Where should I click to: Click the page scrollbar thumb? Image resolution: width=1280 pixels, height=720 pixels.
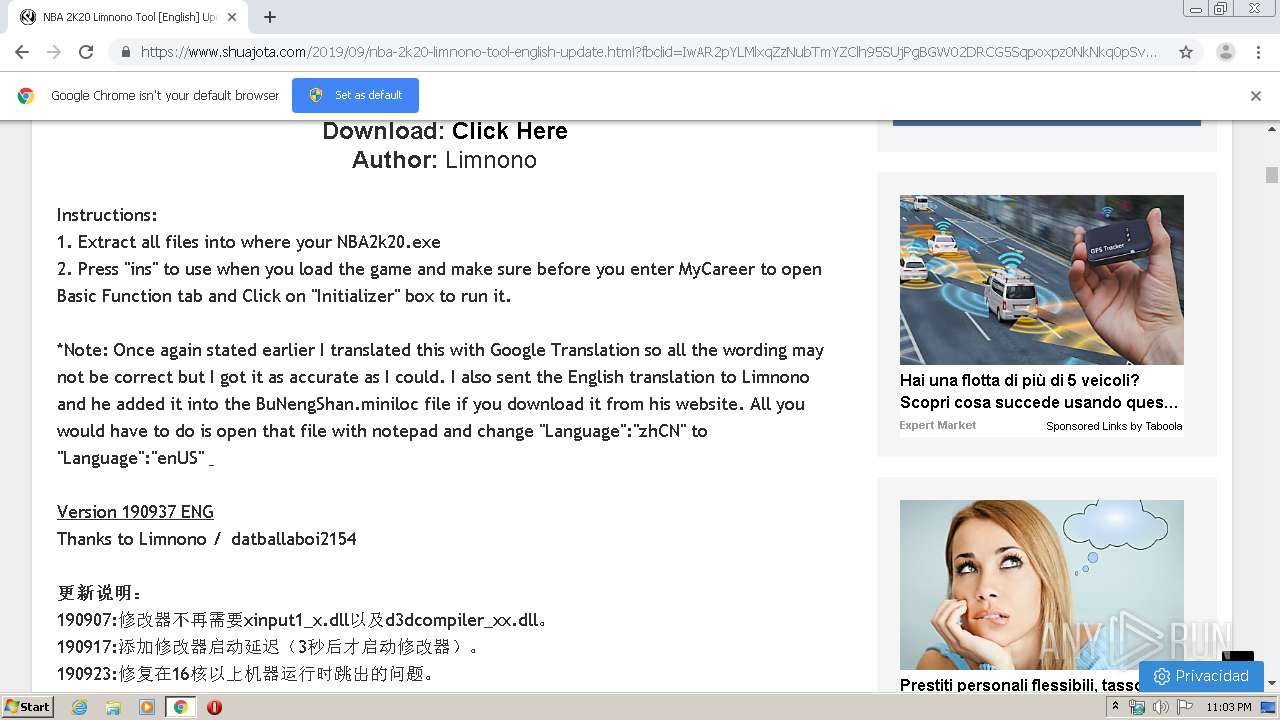(1272, 175)
